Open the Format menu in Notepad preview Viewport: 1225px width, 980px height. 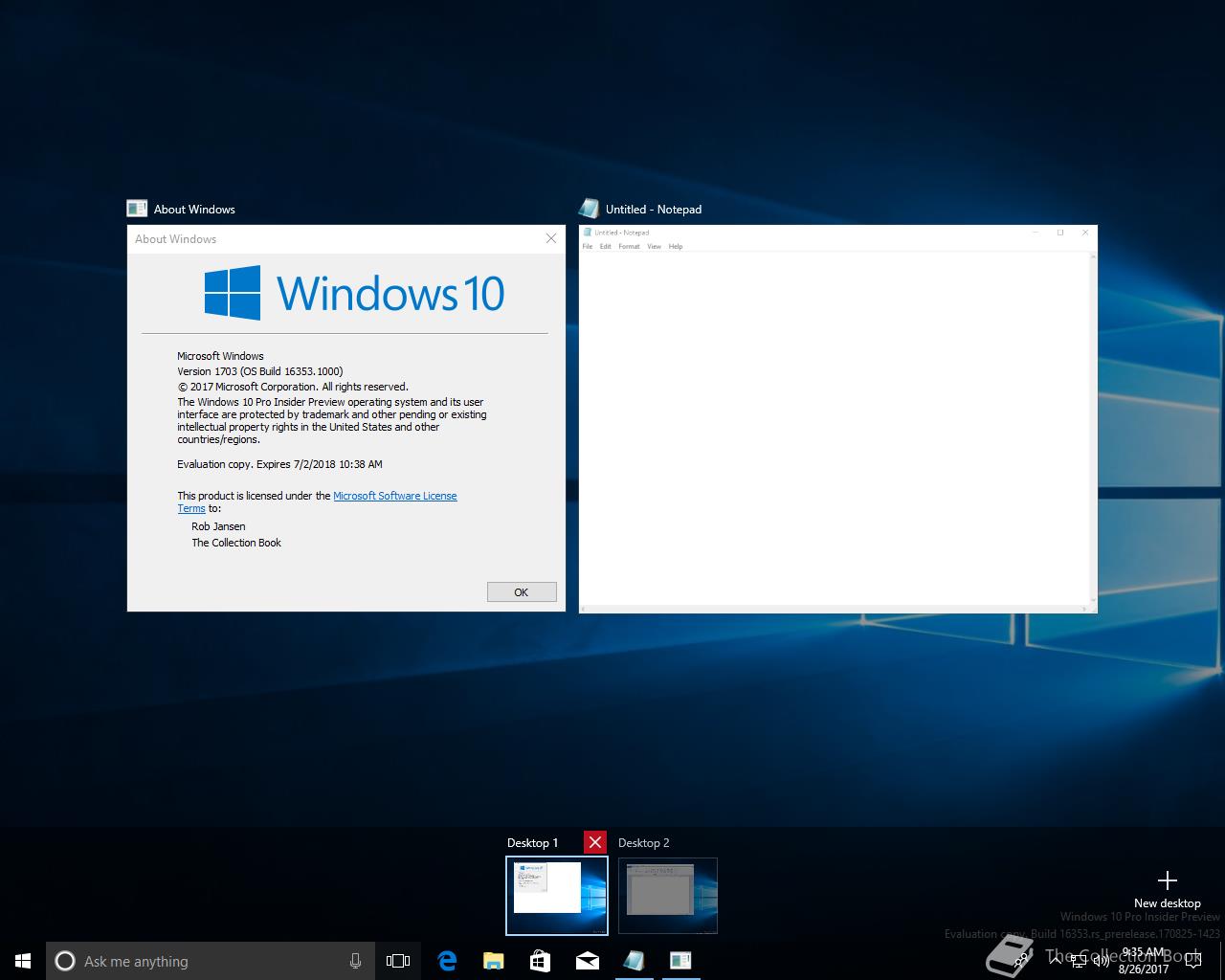click(629, 246)
